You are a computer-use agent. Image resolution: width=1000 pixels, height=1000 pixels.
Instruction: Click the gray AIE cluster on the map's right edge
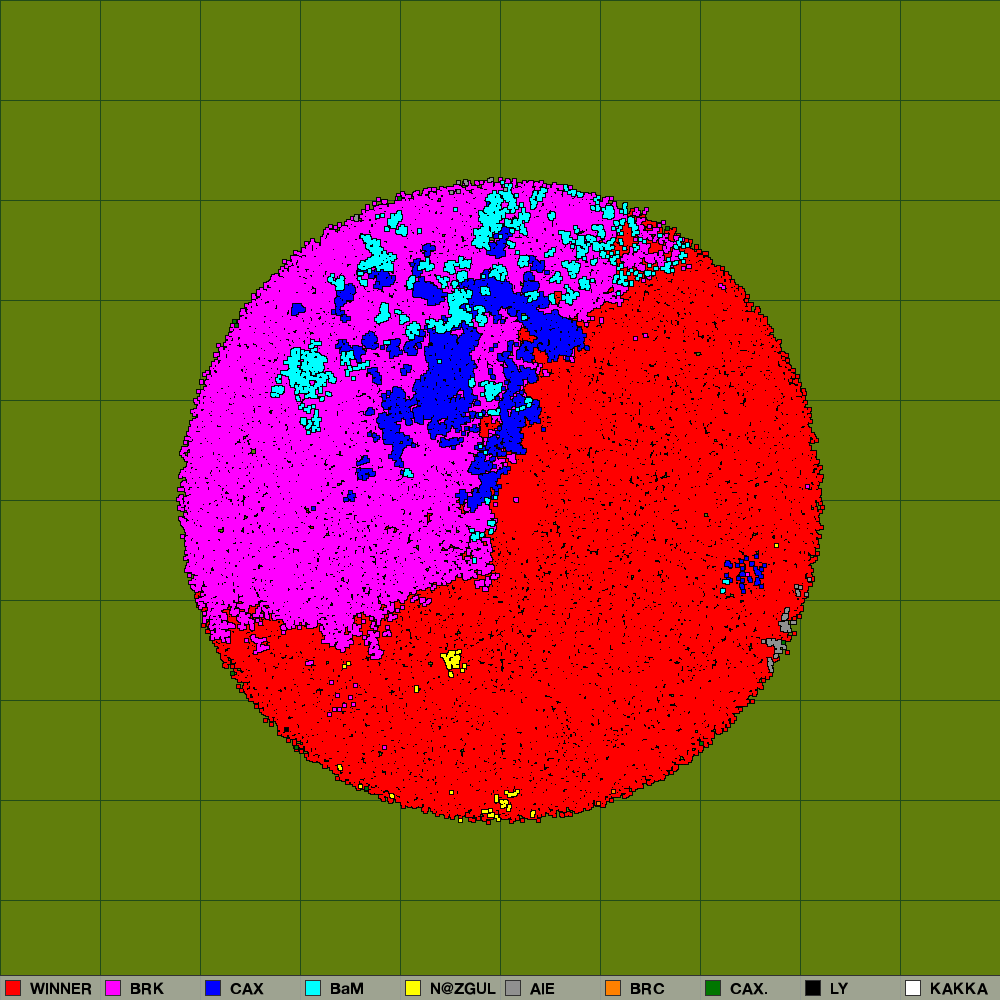click(778, 640)
